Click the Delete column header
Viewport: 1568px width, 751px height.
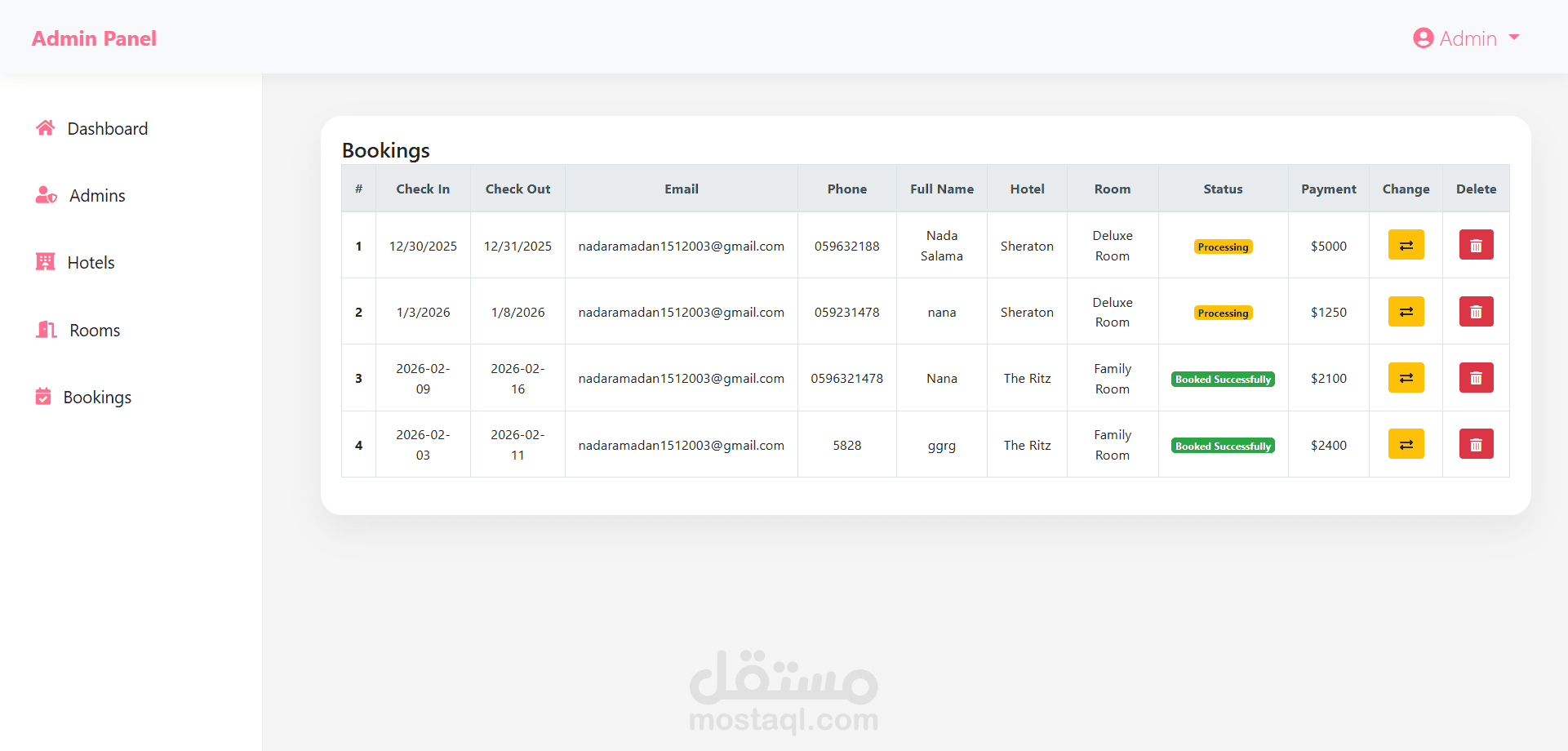[1476, 189]
